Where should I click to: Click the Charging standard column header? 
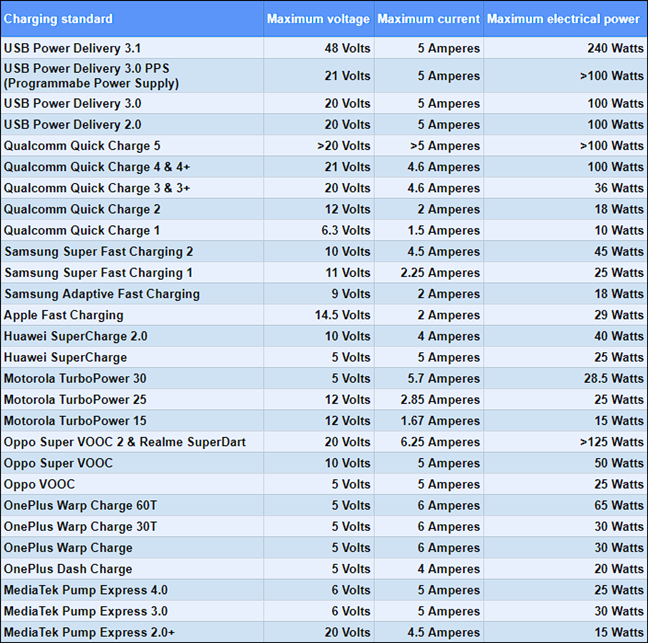[x=60, y=19]
